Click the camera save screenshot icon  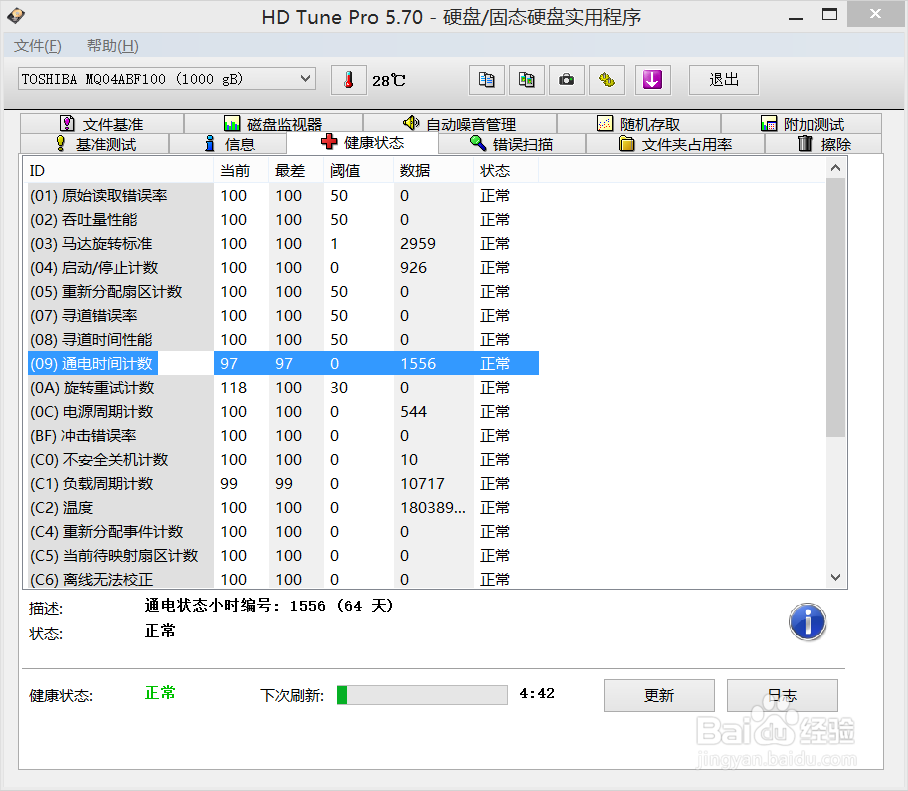tap(566, 80)
